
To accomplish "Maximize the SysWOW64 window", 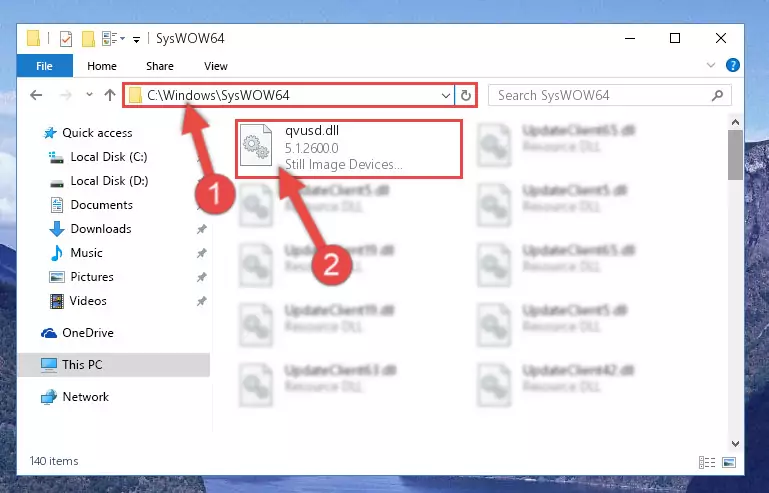I will click(x=675, y=38).
